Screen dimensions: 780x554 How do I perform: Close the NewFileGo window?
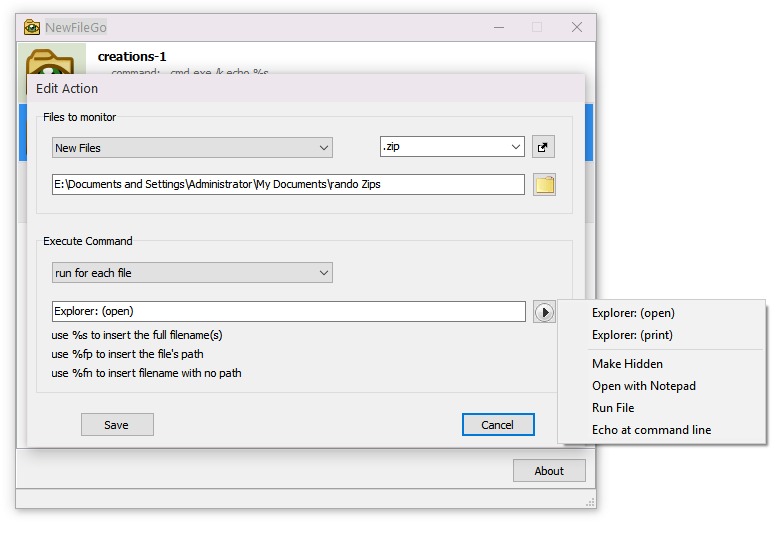pos(576,27)
